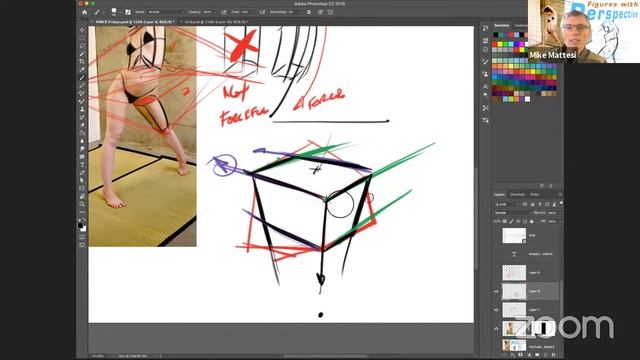Set the foreground color square
The width and height of the screenshot is (640, 360).
80,225
